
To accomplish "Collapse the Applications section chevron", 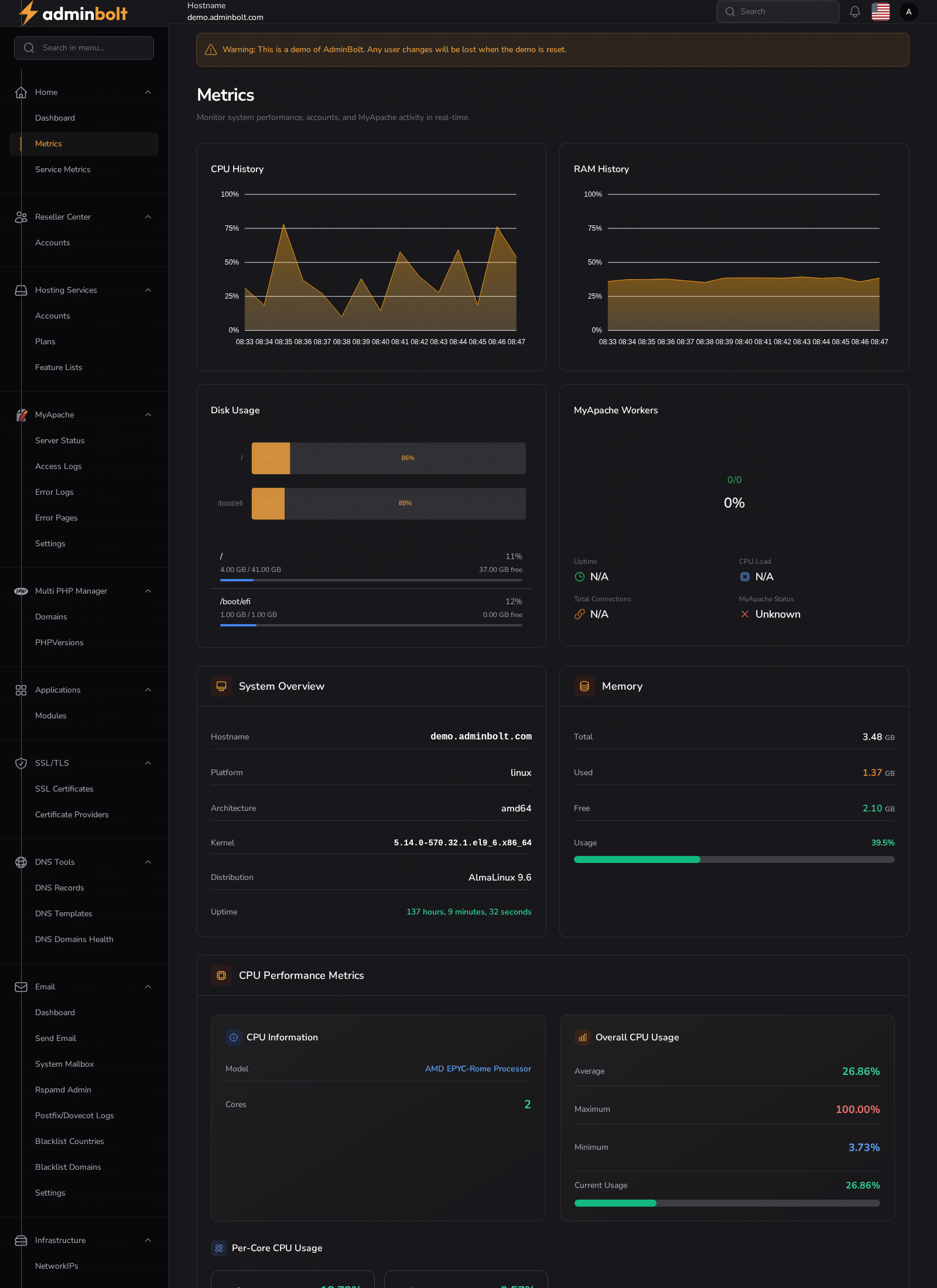I will coord(148,690).
